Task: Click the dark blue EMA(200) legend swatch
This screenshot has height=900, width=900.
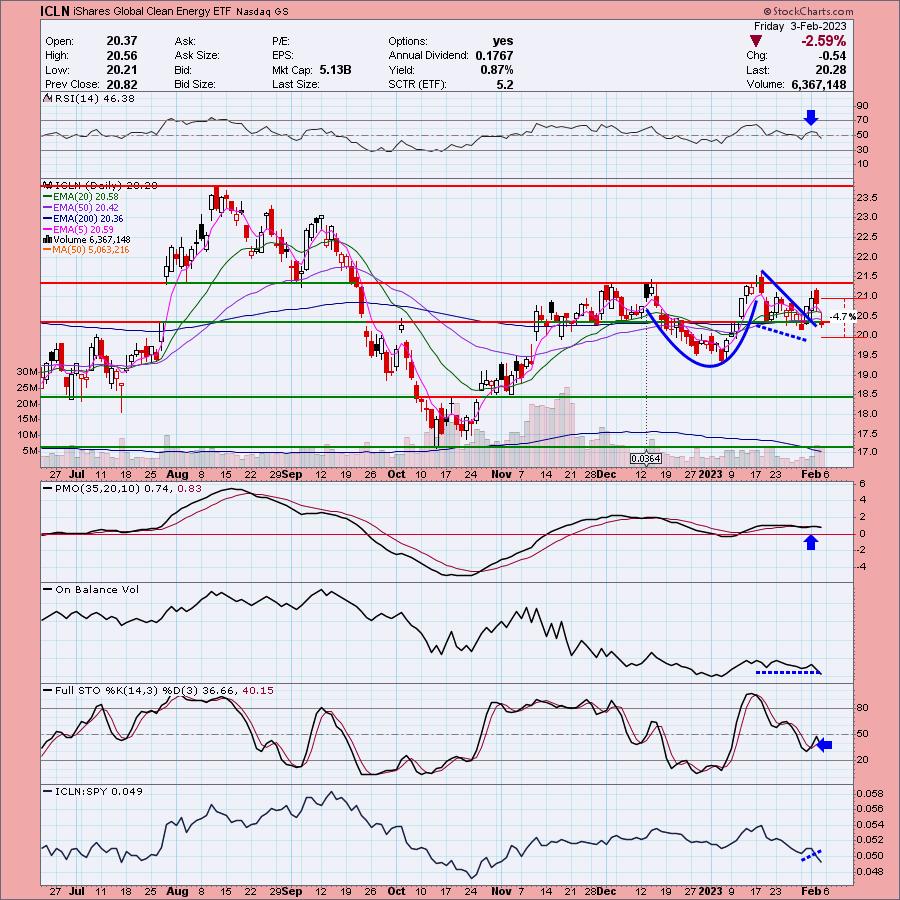Action: point(48,219)
